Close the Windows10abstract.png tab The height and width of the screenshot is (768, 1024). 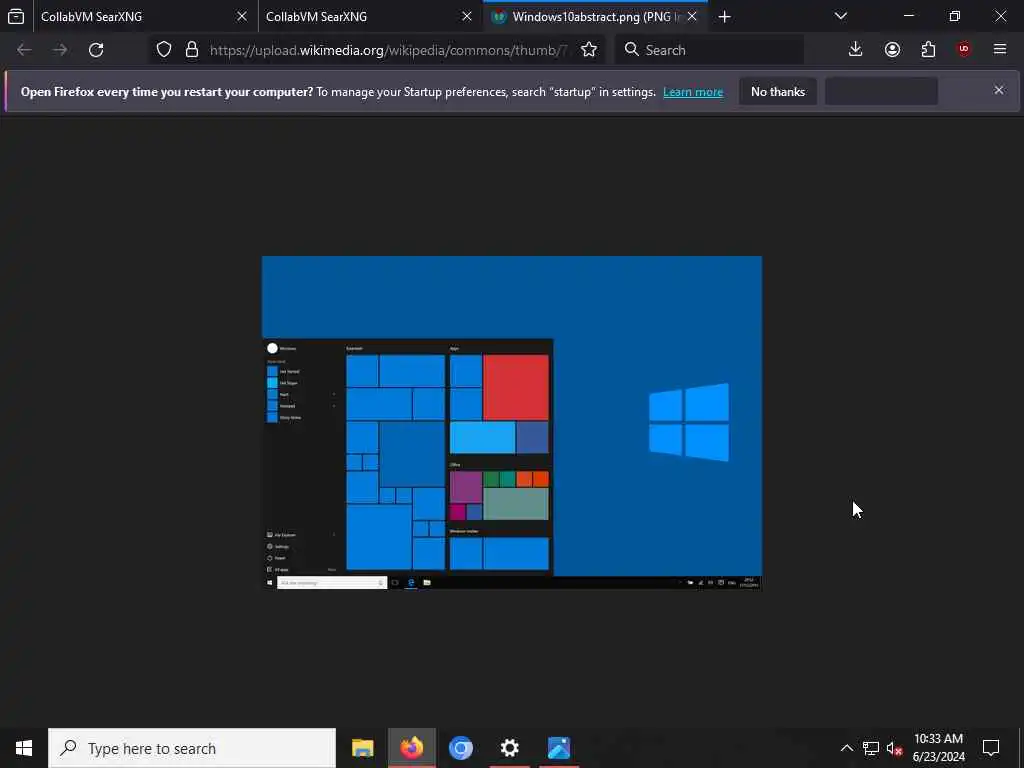pos(692,17)
